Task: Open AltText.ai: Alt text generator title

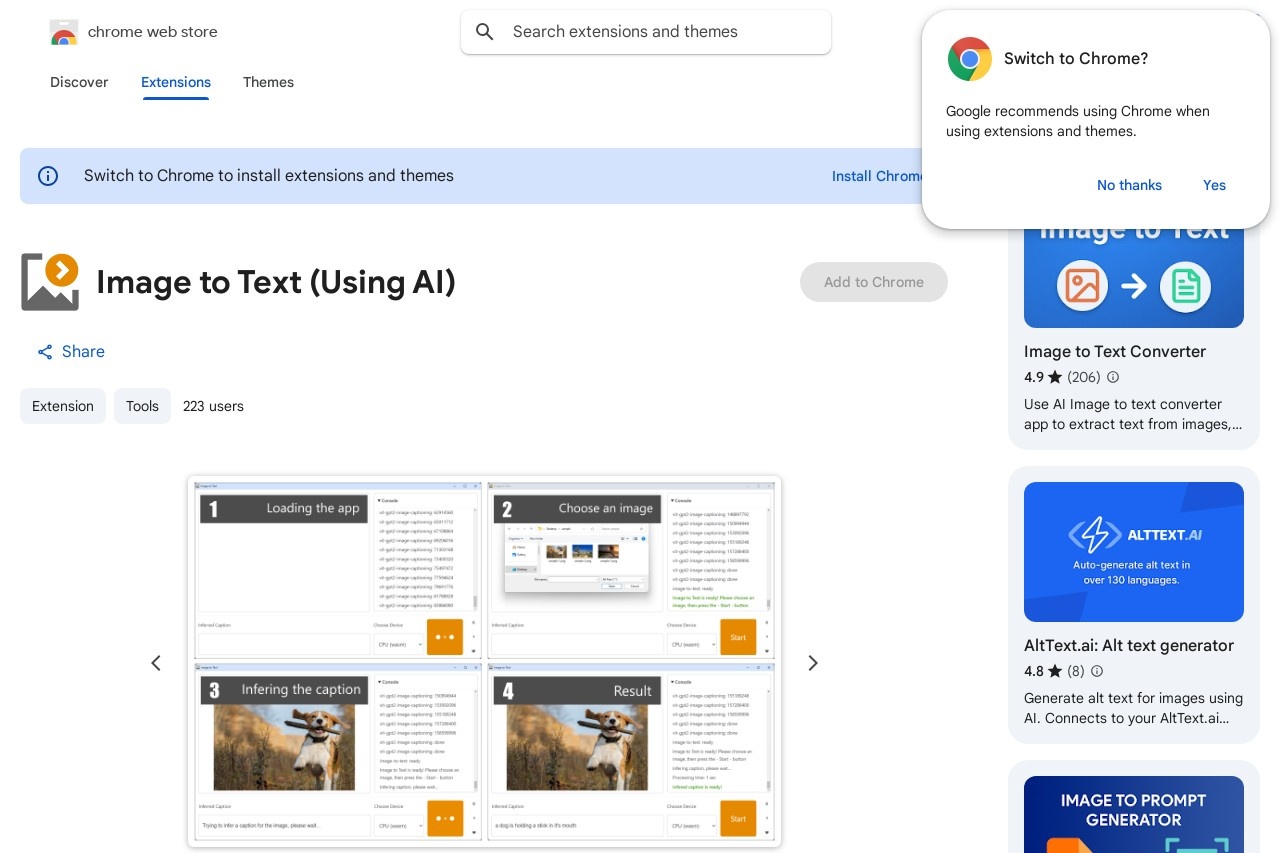Action: coord(1129,646)
